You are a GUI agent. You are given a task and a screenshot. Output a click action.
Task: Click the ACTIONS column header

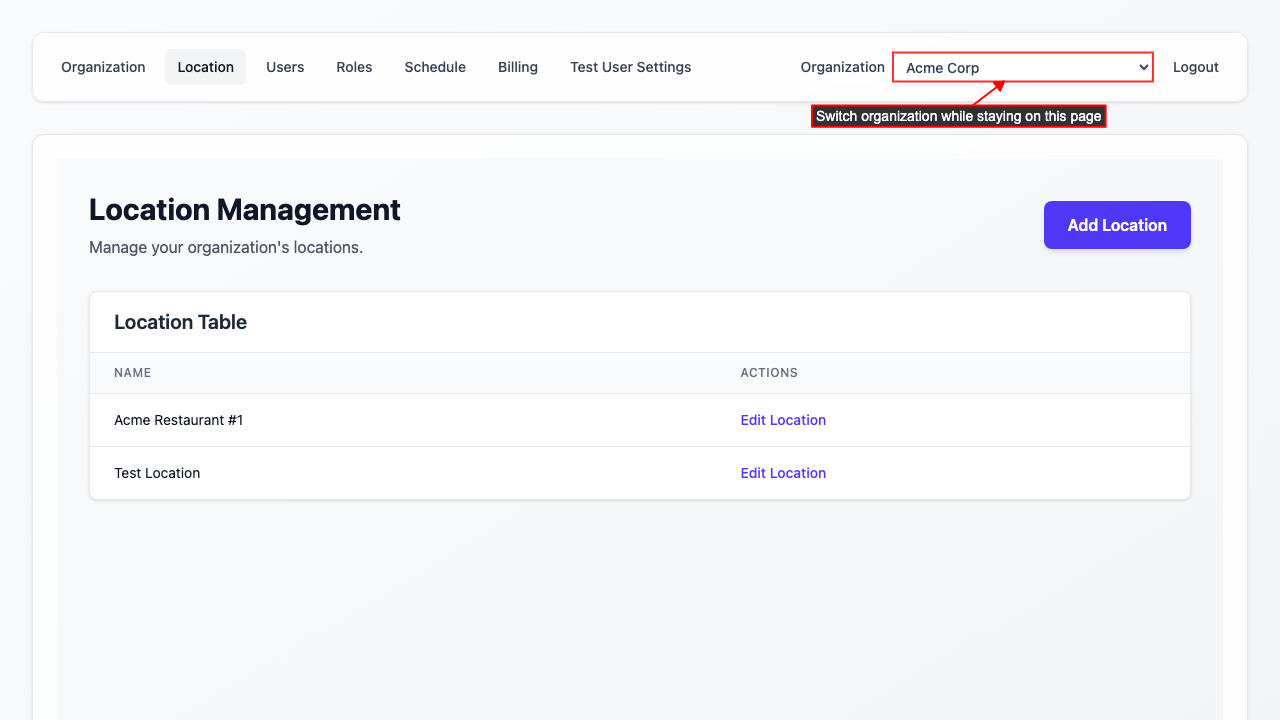tap(769, 373)
